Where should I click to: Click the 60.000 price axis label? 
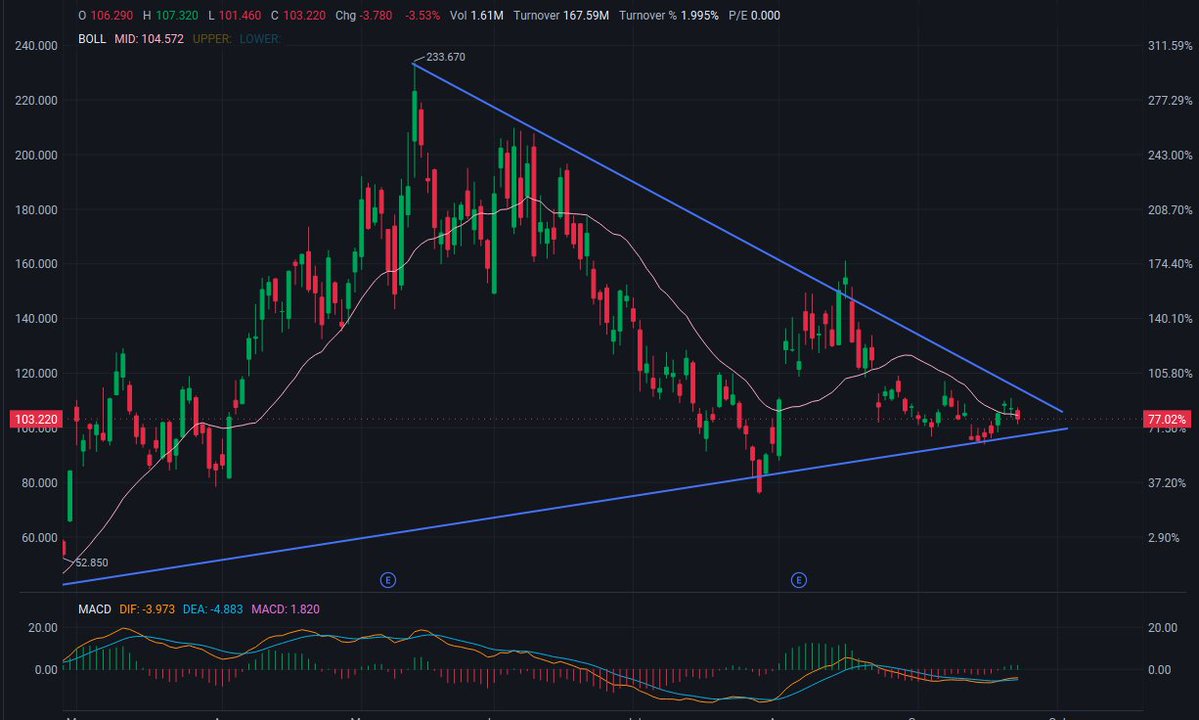(39, 538)
